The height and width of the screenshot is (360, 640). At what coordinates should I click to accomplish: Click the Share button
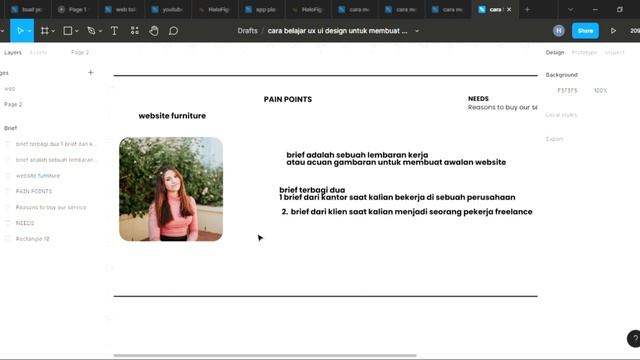585,31
